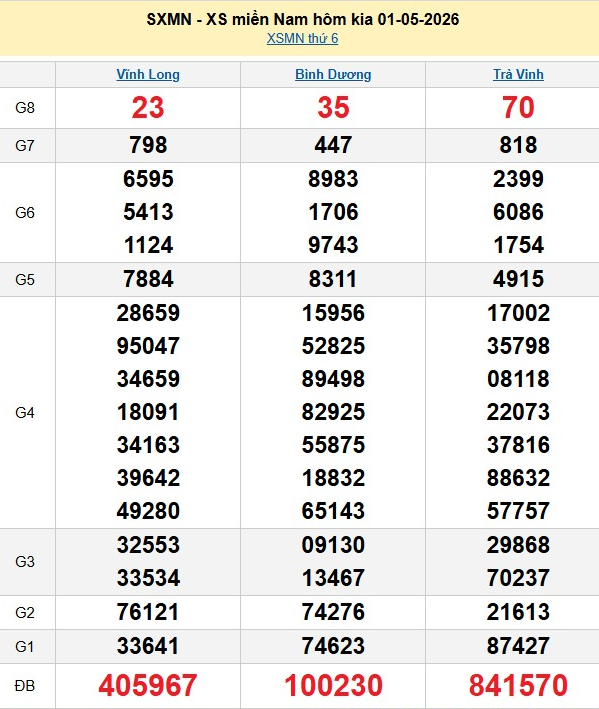Open the Bình Dương province link
This screenshot has width=599, height=709.
click(x=333, y=74)
